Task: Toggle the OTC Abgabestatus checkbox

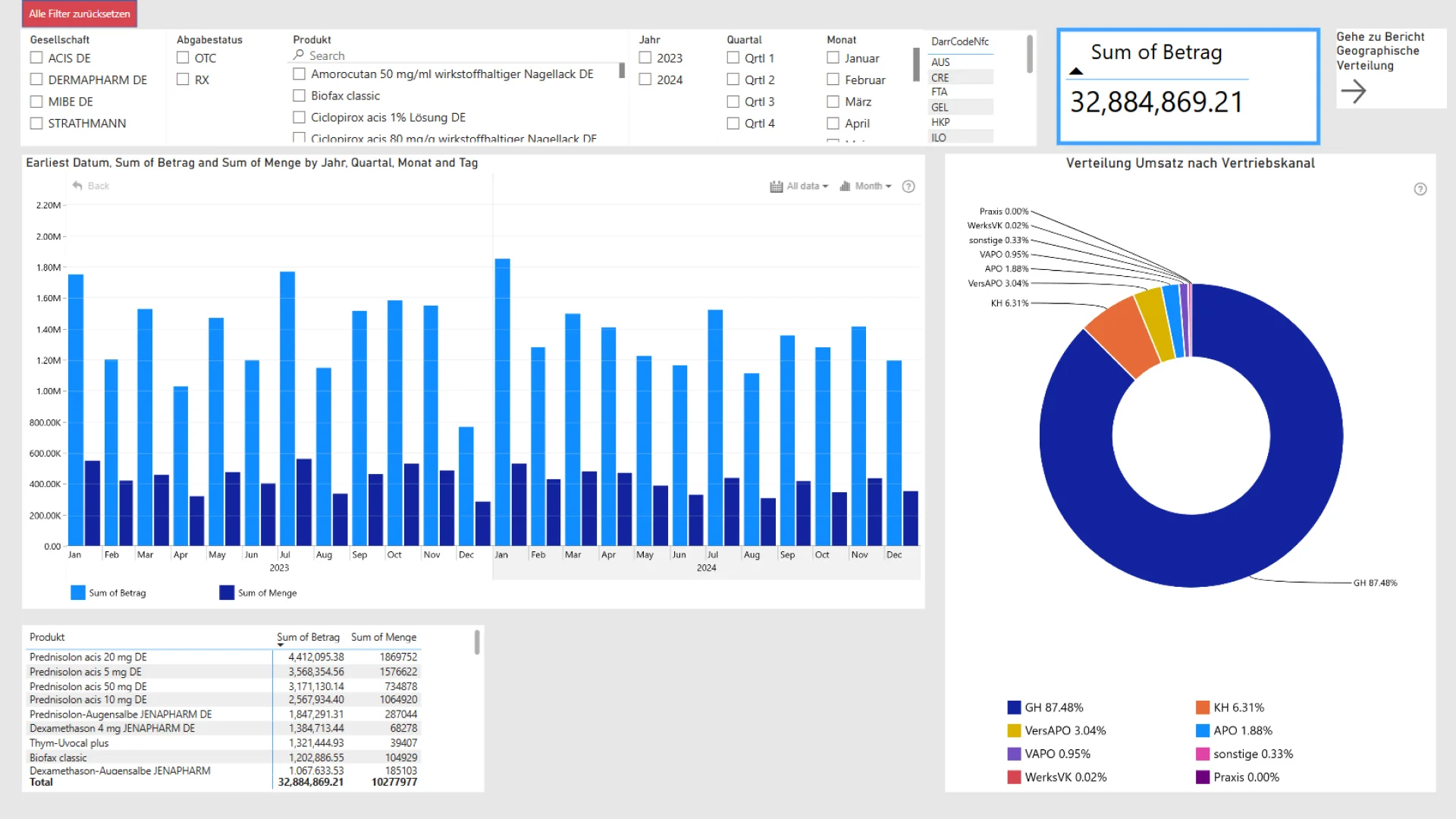Action: [183, 58]
